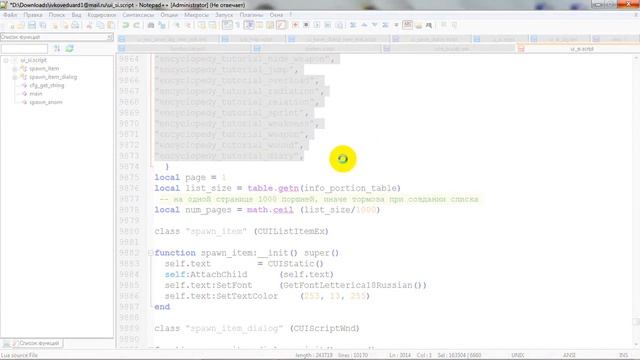This screenshot has height=360, width=640.
Task: Open the Вид menu
Action: 76,15
